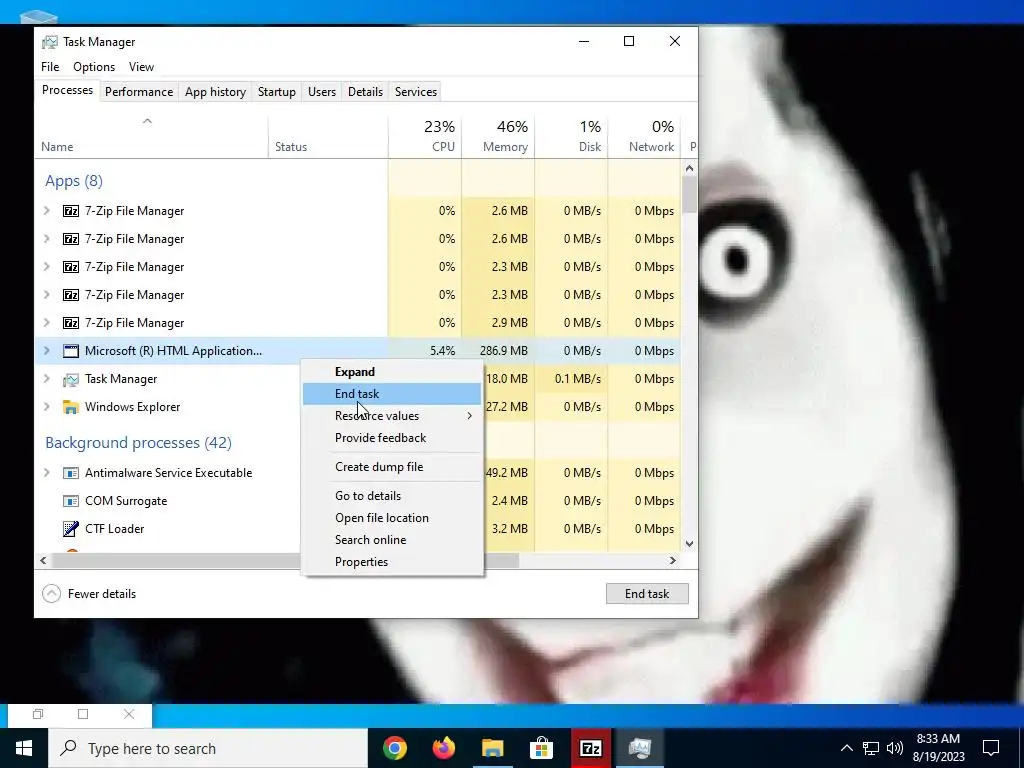Click the Background processes (42) heading
1024x768 pixels.
138,443
